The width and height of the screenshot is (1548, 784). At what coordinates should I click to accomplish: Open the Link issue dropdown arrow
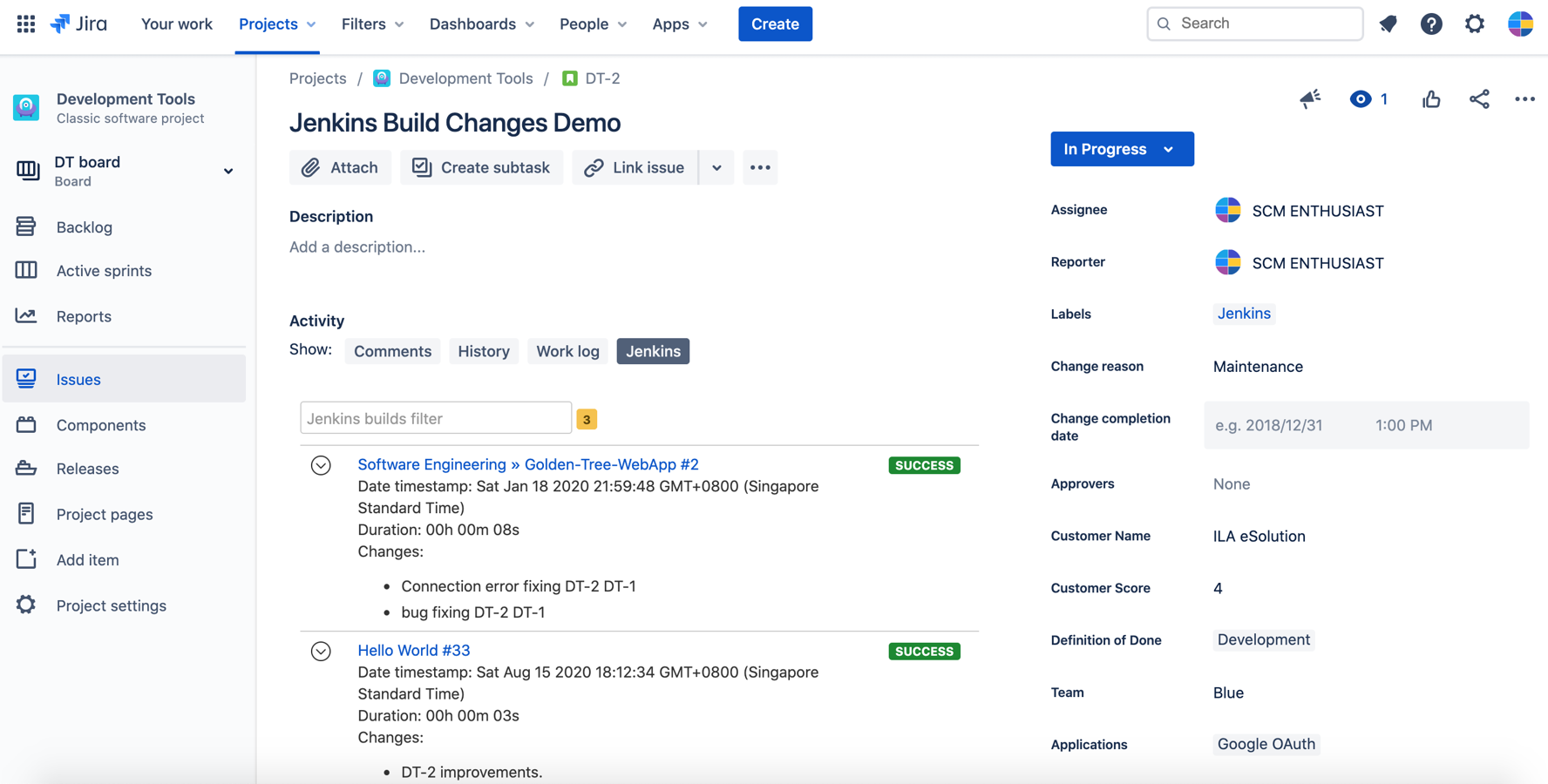[x=716, y=167]
